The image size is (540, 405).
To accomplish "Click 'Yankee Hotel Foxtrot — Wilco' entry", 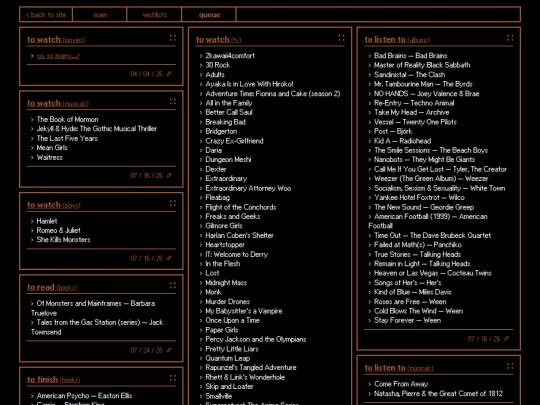I will pyautogui.click(x=419, y=198).
